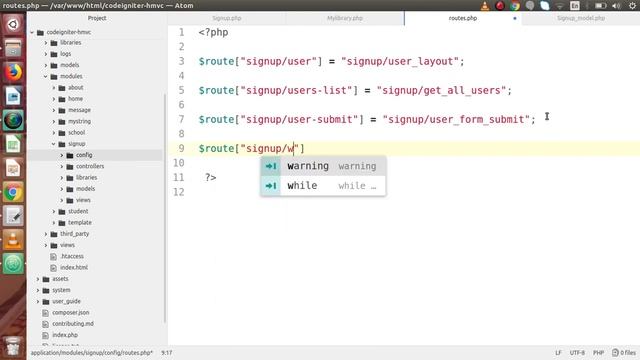Open contributing.md in the tree
Image resolution: width=640 pixels, height=360 pixels.
click(x=73, y=324)
